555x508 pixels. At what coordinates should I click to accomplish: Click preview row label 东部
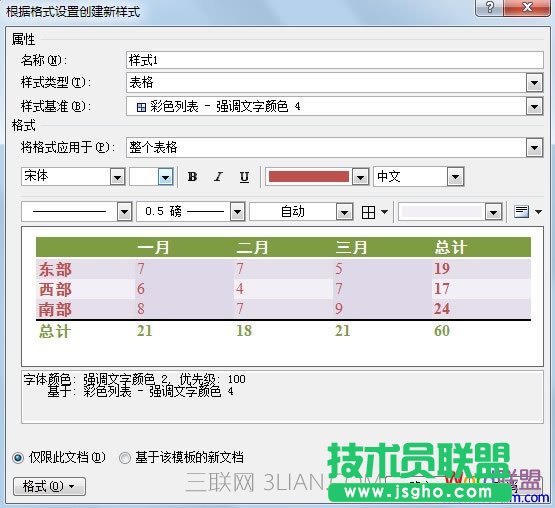tap(55, 269)
